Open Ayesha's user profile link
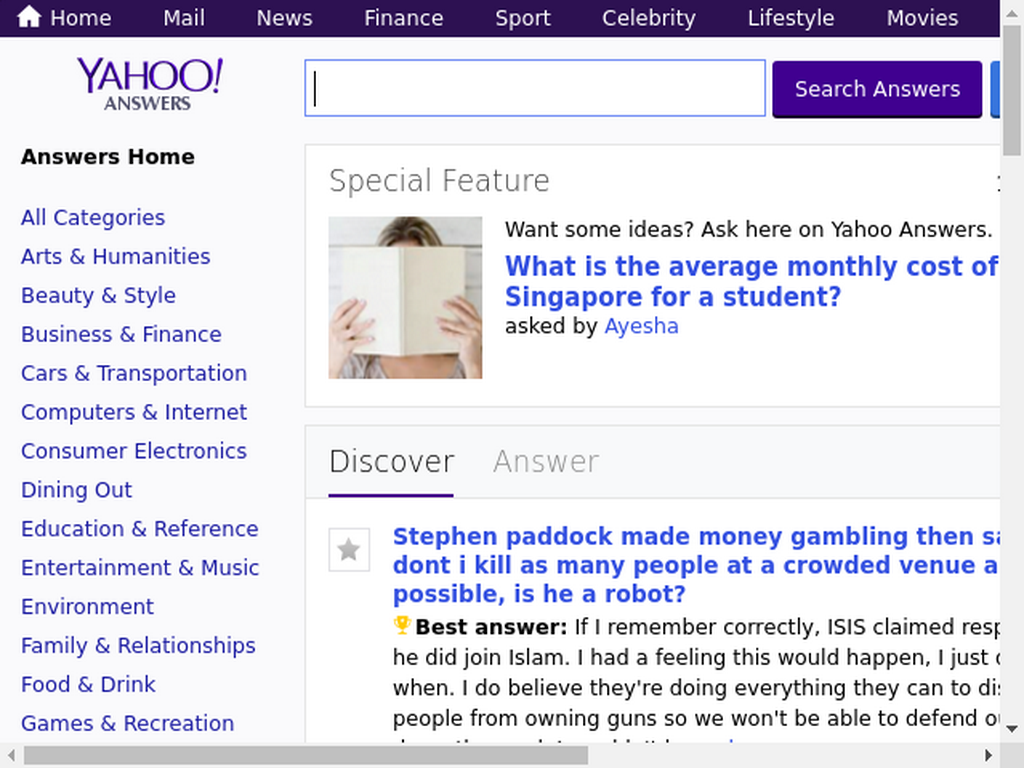1024x768 pixels. click(641, 326)
